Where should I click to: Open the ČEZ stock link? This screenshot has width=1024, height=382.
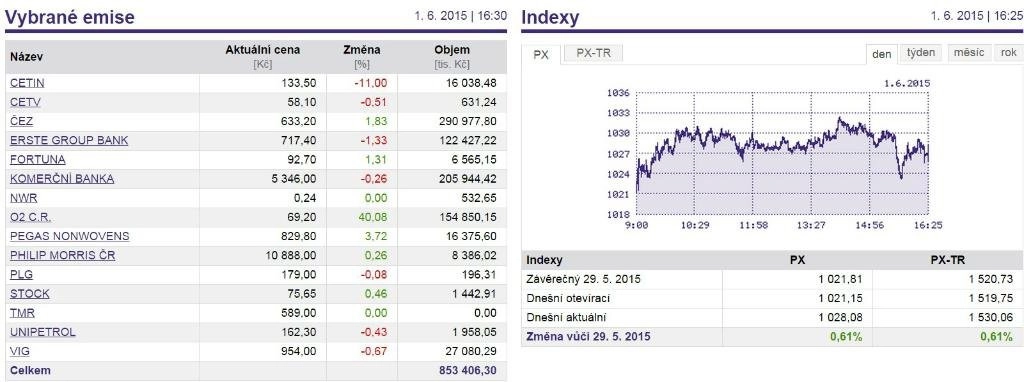[22, 121]
